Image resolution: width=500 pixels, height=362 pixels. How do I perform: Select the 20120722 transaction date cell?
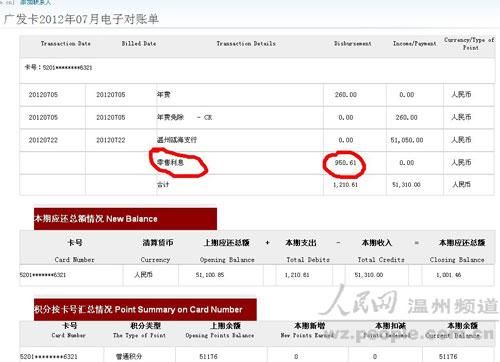[x=43, y=140]
